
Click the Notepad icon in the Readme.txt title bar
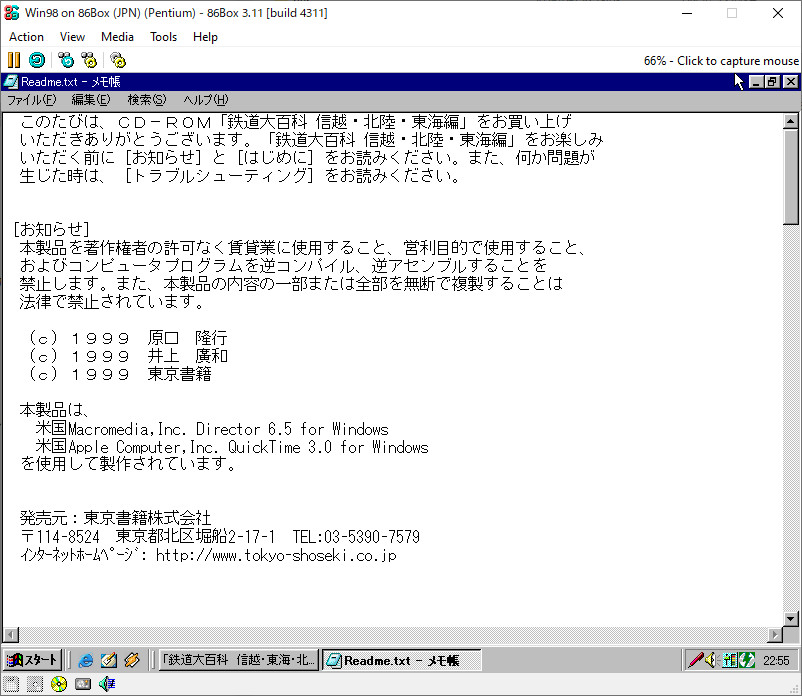coord(11,82)
